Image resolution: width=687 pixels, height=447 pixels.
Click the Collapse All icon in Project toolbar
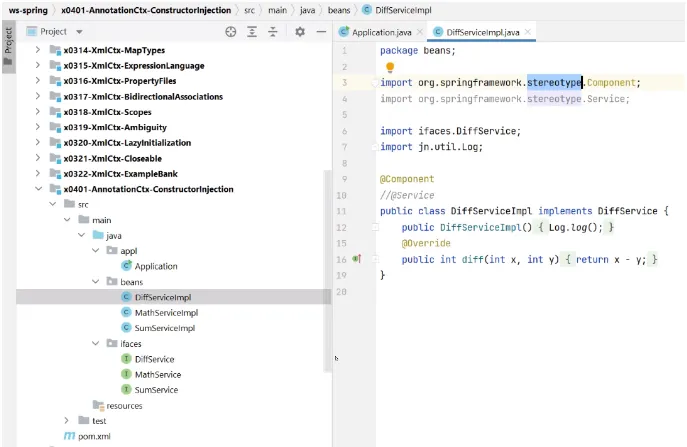(x=273, y=32)
